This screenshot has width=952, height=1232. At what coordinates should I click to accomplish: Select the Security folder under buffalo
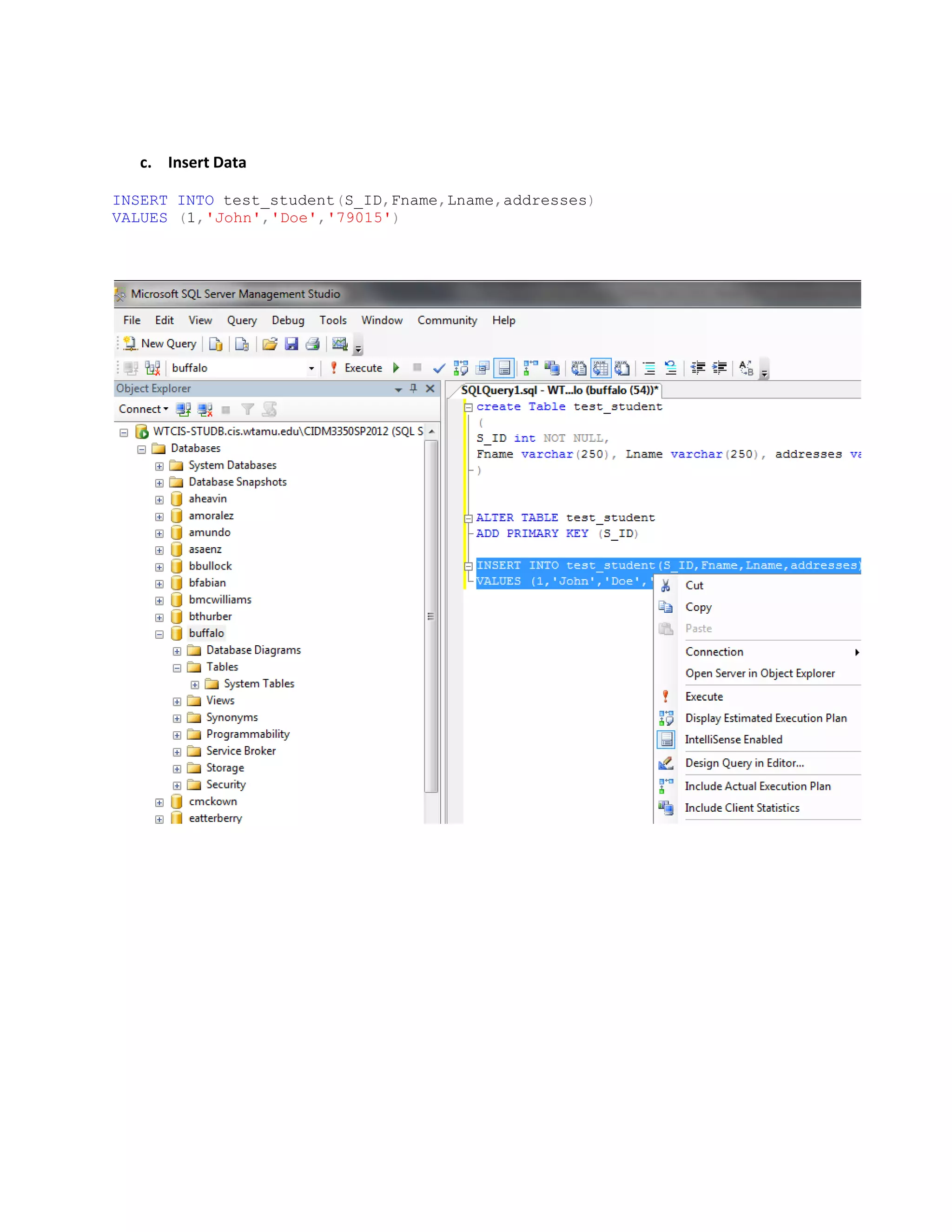point(225,785)
